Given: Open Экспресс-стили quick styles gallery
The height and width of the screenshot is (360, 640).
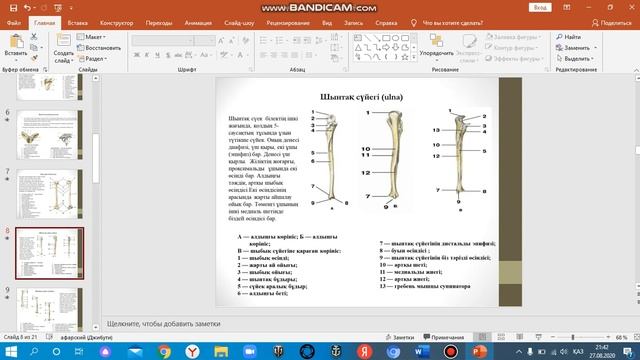Looking at the screenshot, I should click(x=469, y=48).
